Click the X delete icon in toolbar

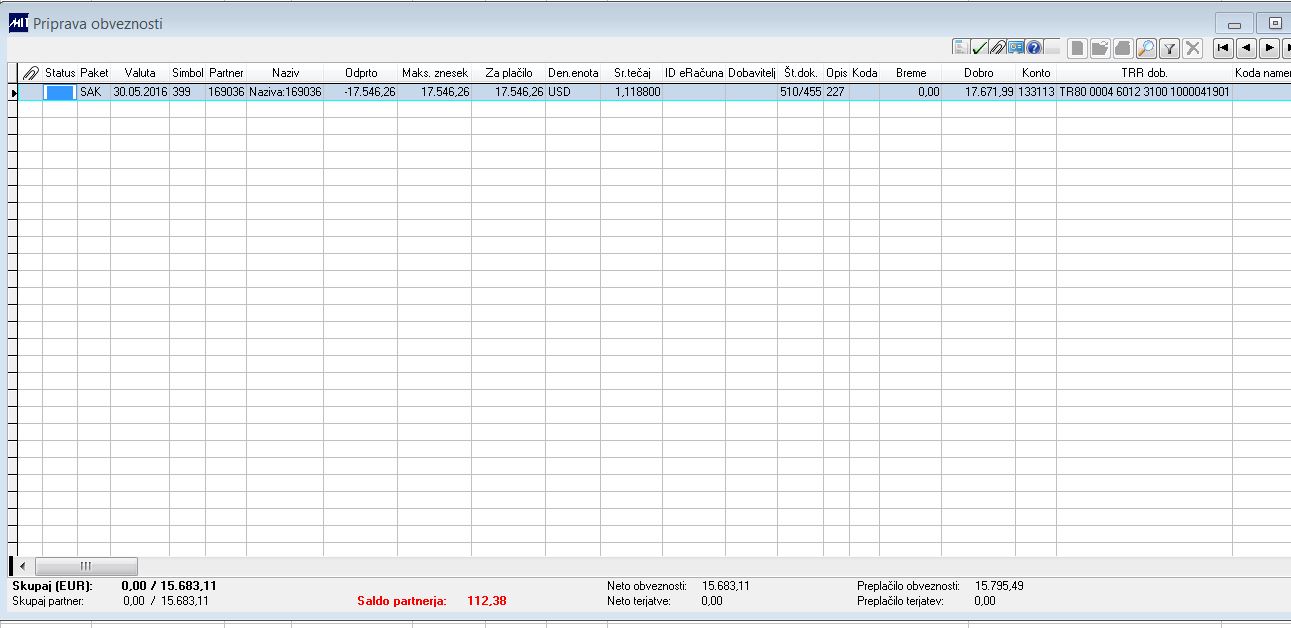point(1192,48)
